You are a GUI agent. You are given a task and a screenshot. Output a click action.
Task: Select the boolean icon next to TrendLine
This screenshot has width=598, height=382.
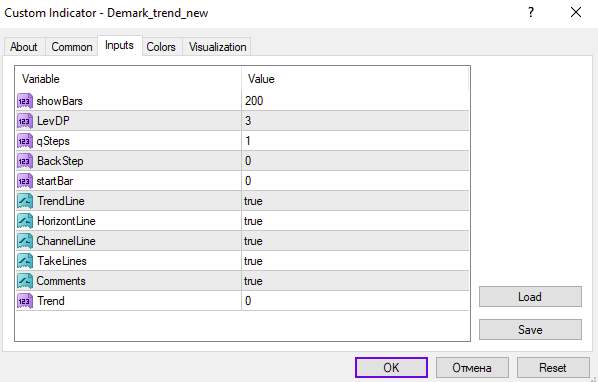coord(25,201)
